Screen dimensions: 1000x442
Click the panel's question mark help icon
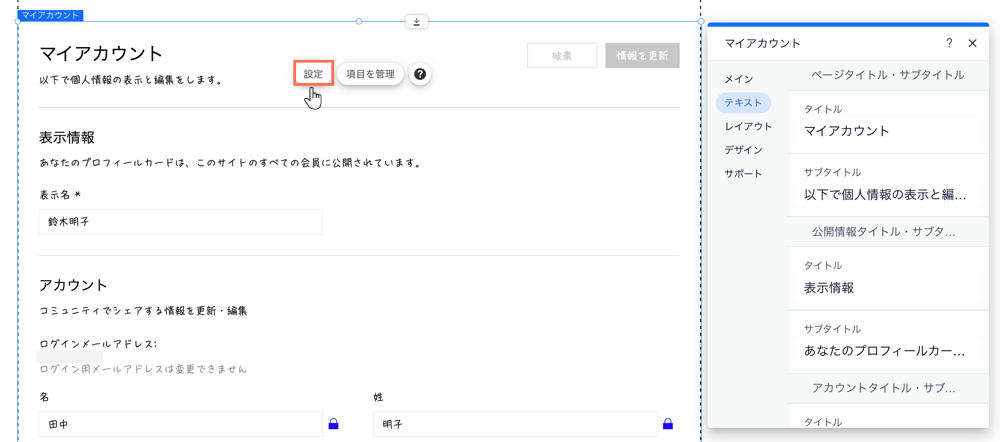[x=949, y=43]
